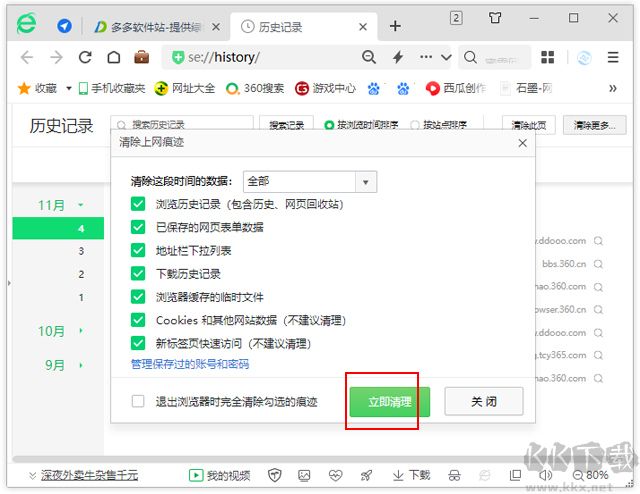Open 西瓜创作 bookmark

coord(456,88)
